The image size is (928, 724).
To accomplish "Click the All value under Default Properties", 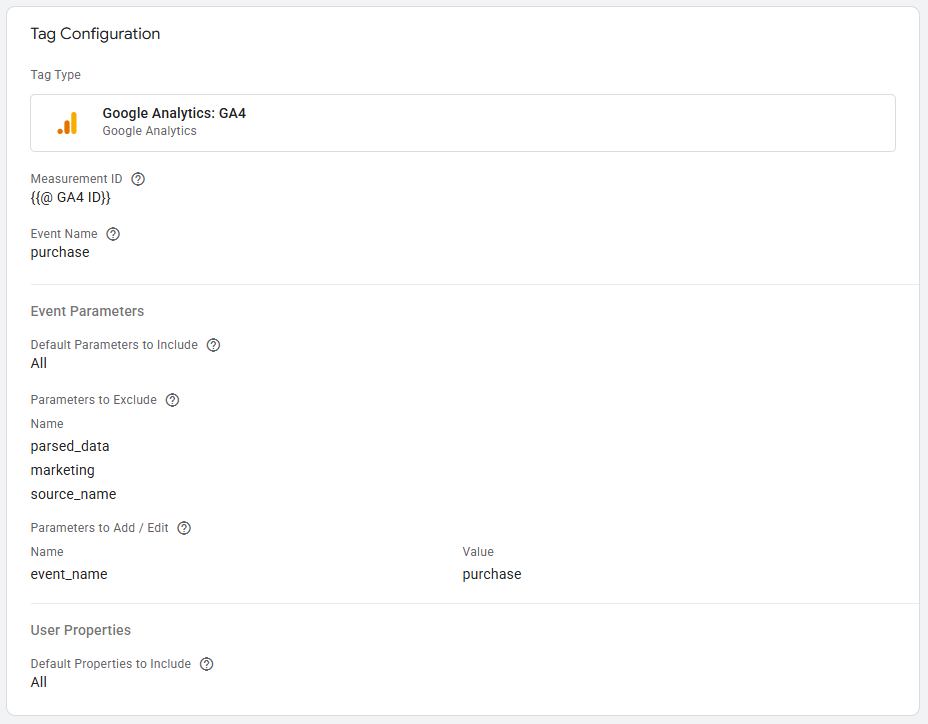I will click(39, 682).
